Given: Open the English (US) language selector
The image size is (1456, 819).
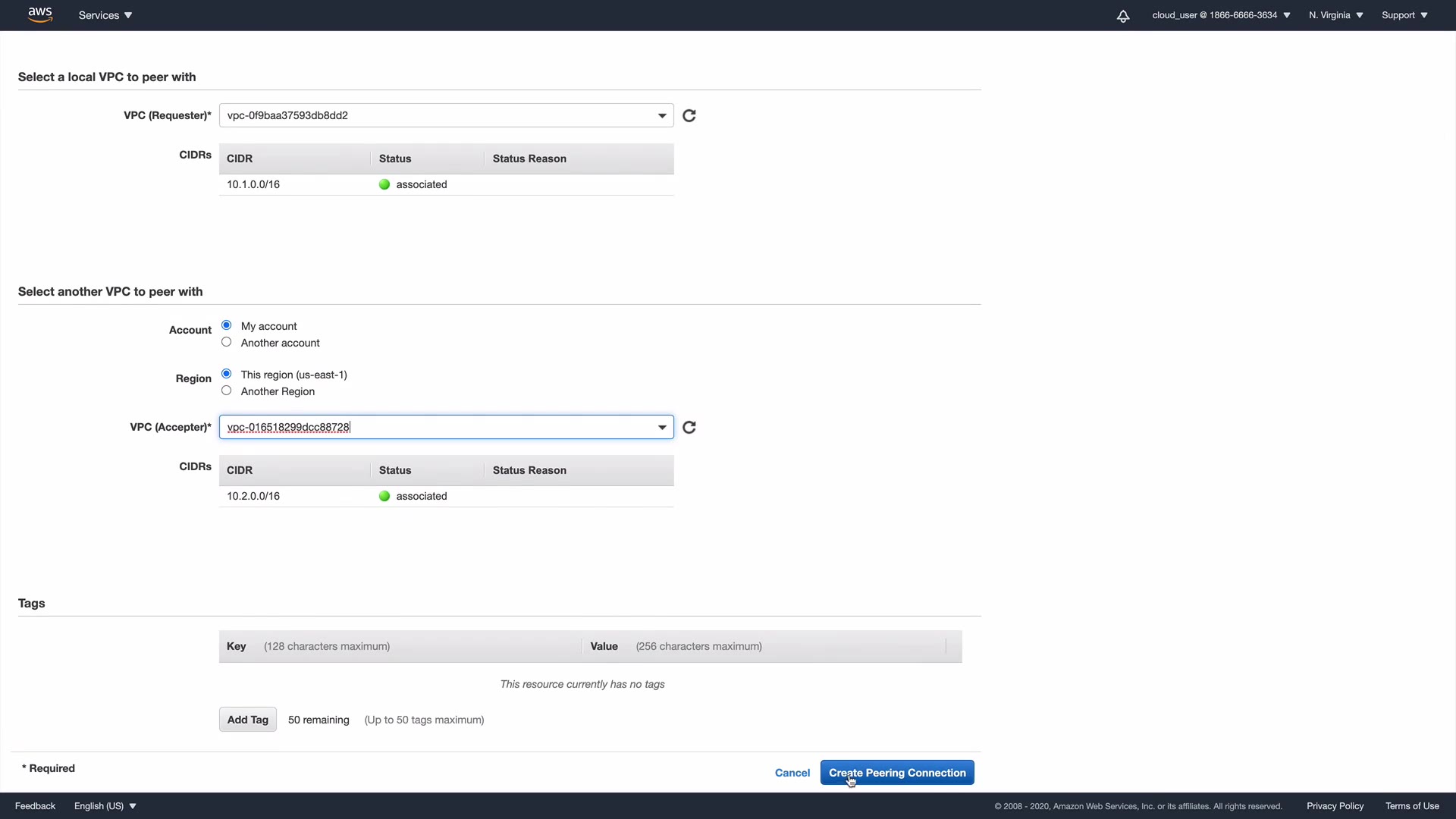Looking at the screenshot, I should click(x=105, y=806).
